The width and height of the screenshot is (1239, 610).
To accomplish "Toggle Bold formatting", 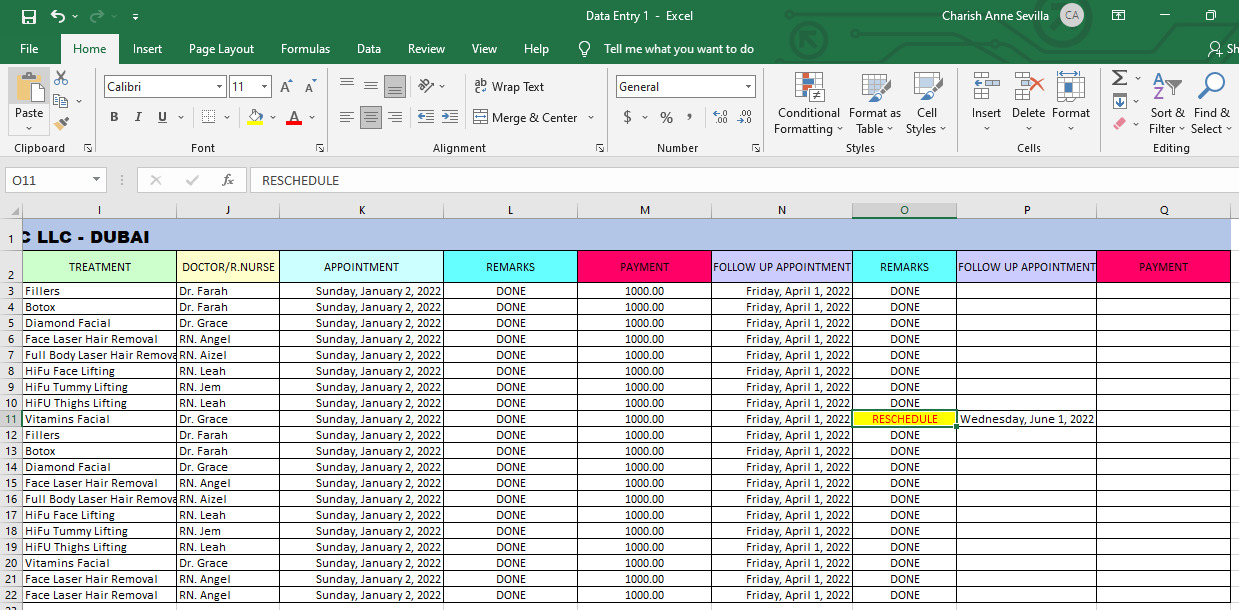I will coord(113,117).
